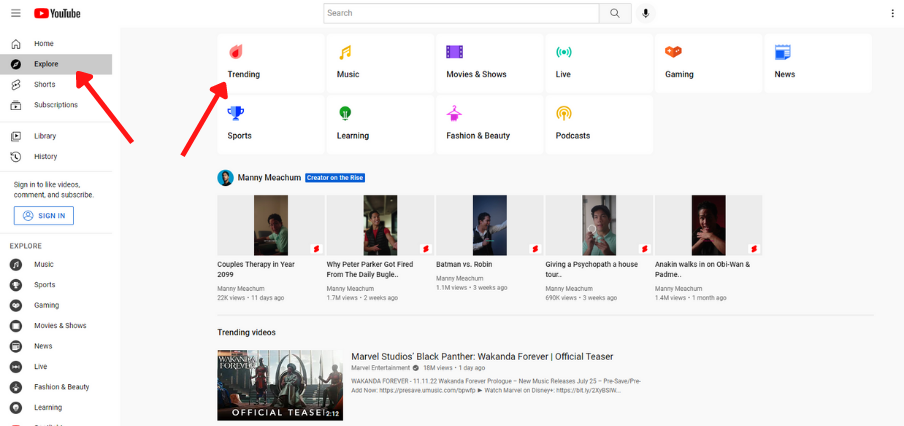Open the Trending category card

point(271,63)
